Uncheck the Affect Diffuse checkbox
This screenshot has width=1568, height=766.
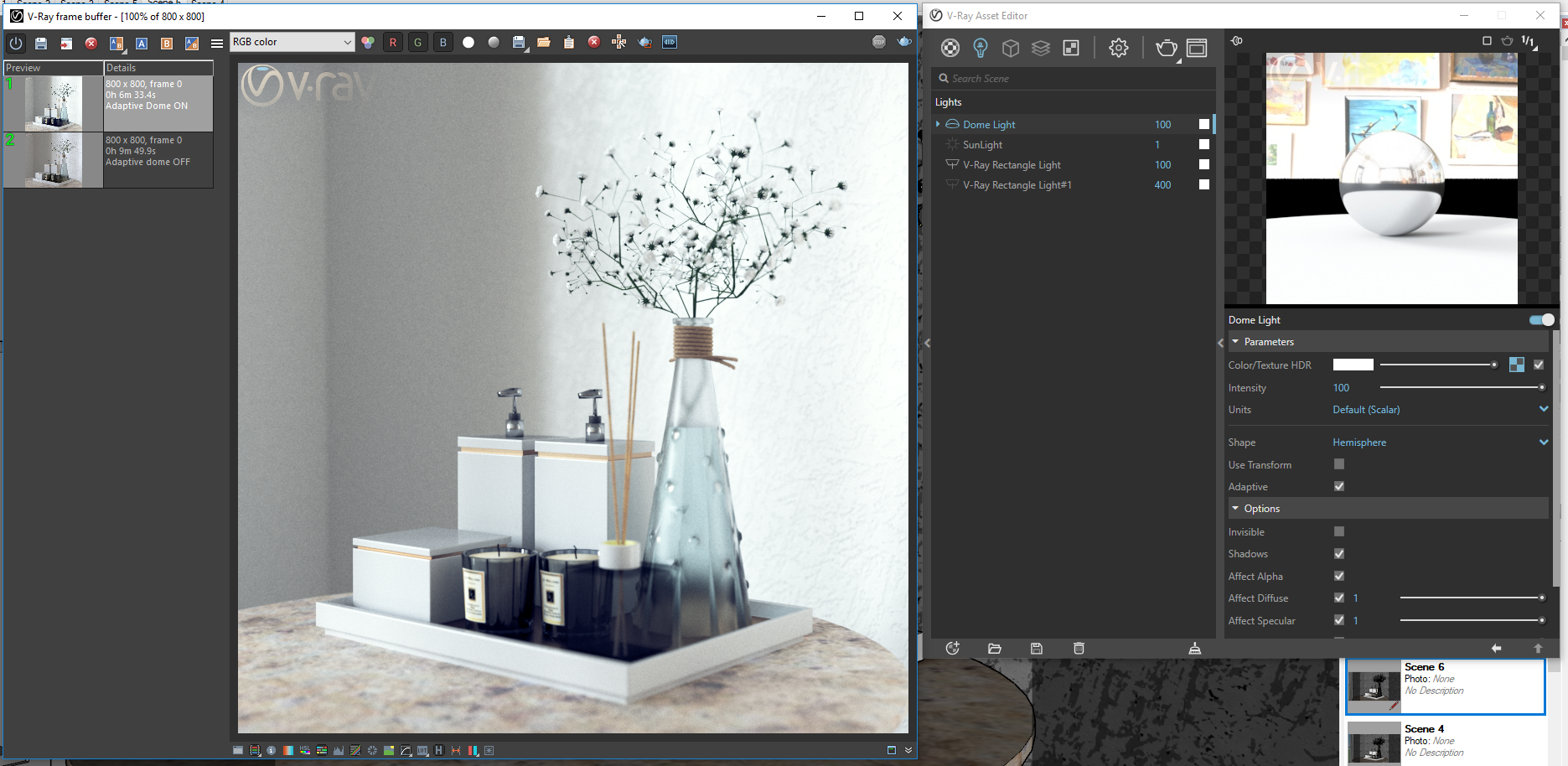[x=1339, y=598]
